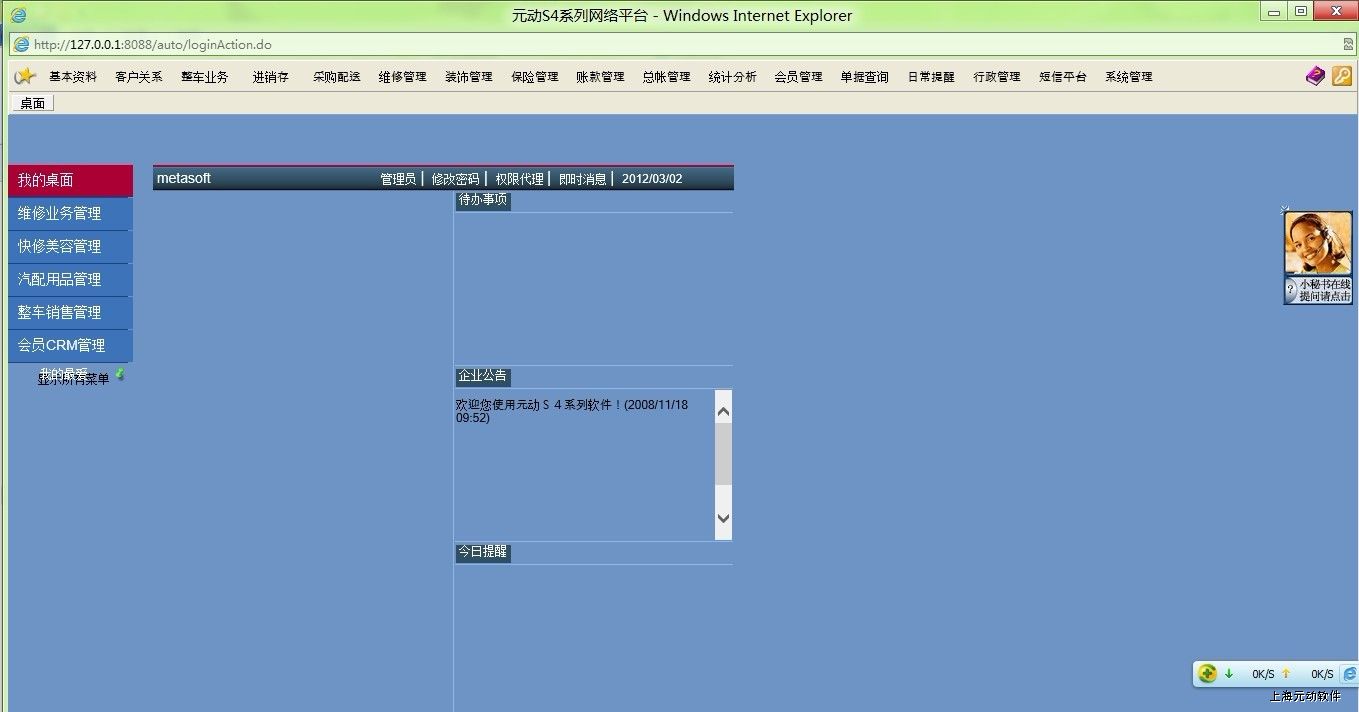Viewport: 1359px width, 712px height.
Task: Open the 维修管理 menu
Action: click(x=402, y=77)
